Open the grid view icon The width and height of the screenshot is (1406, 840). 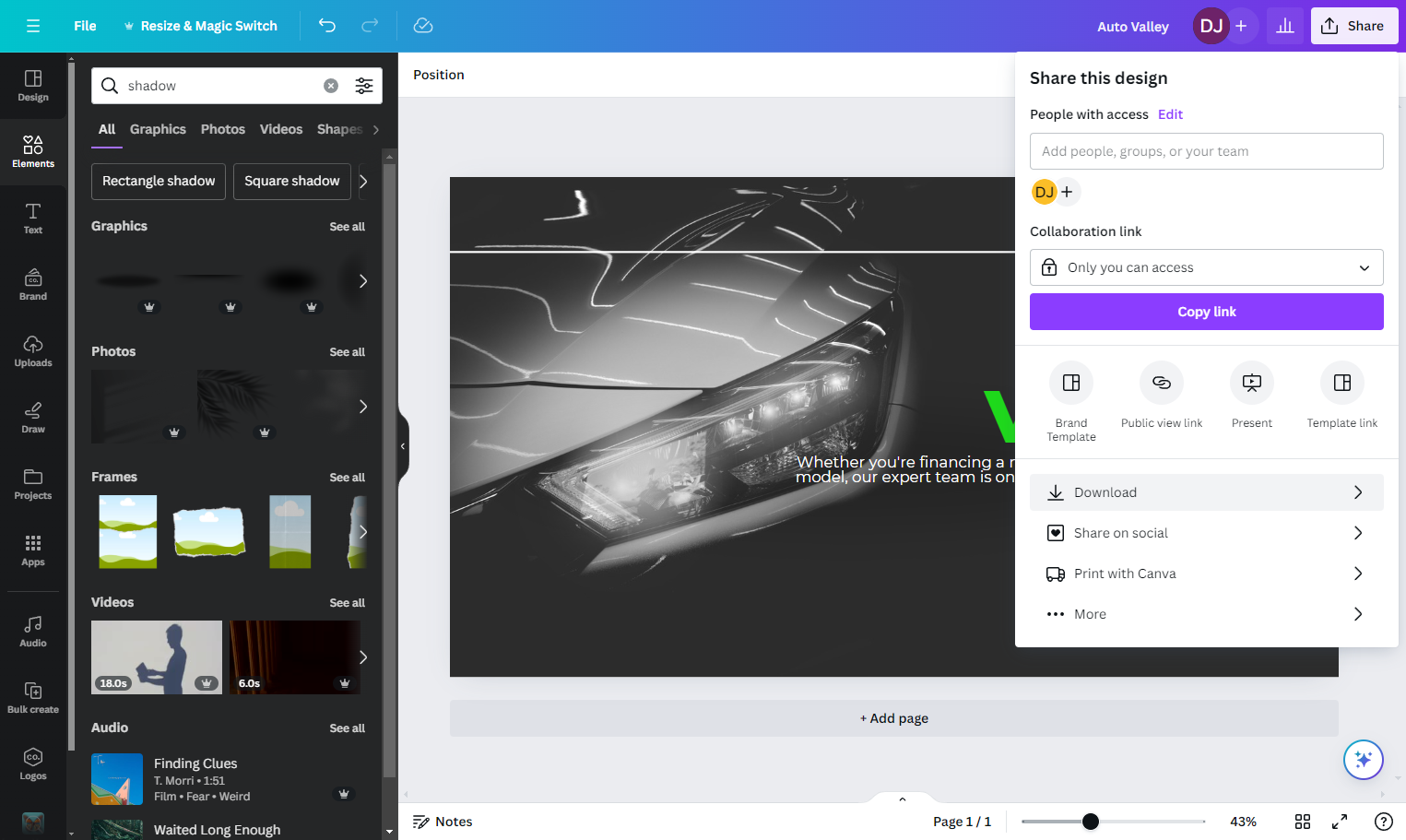pos(1303,822)
